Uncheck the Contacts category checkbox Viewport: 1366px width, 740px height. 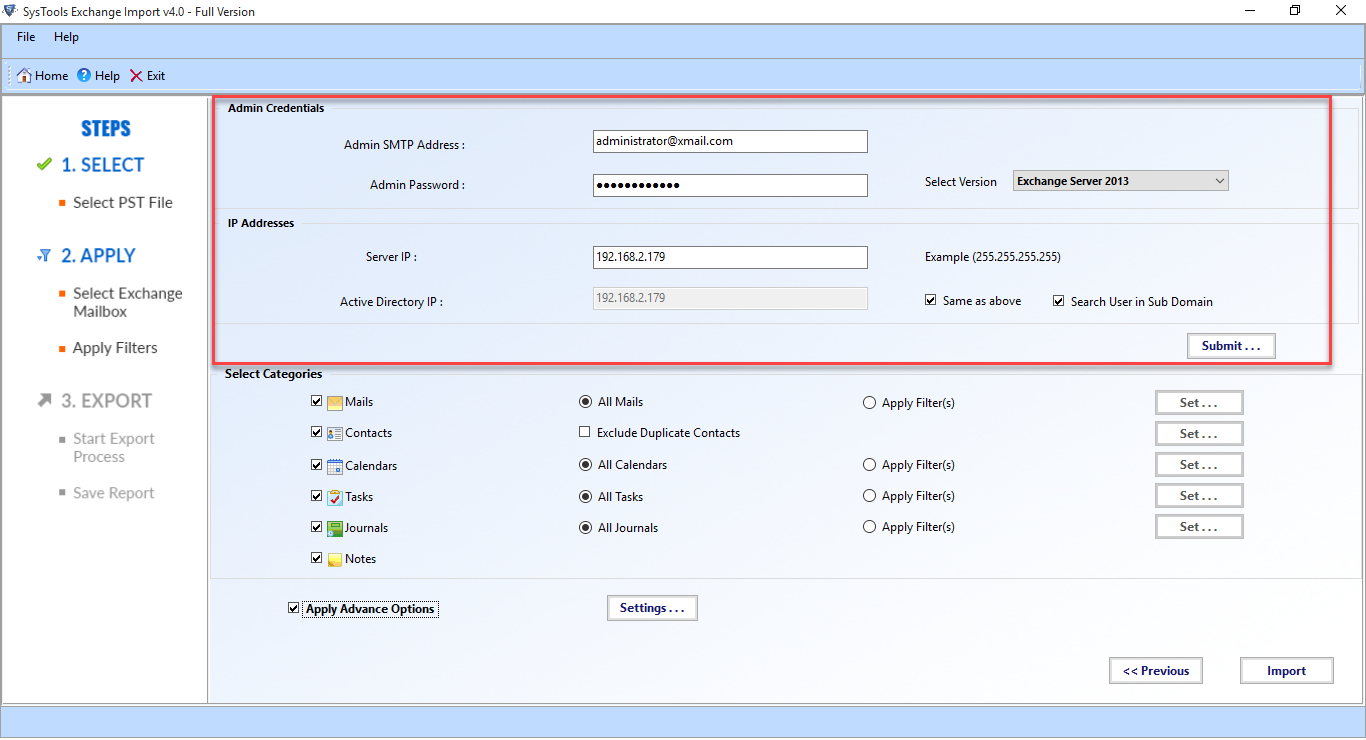pyautogui.click(x=317, y=432)
